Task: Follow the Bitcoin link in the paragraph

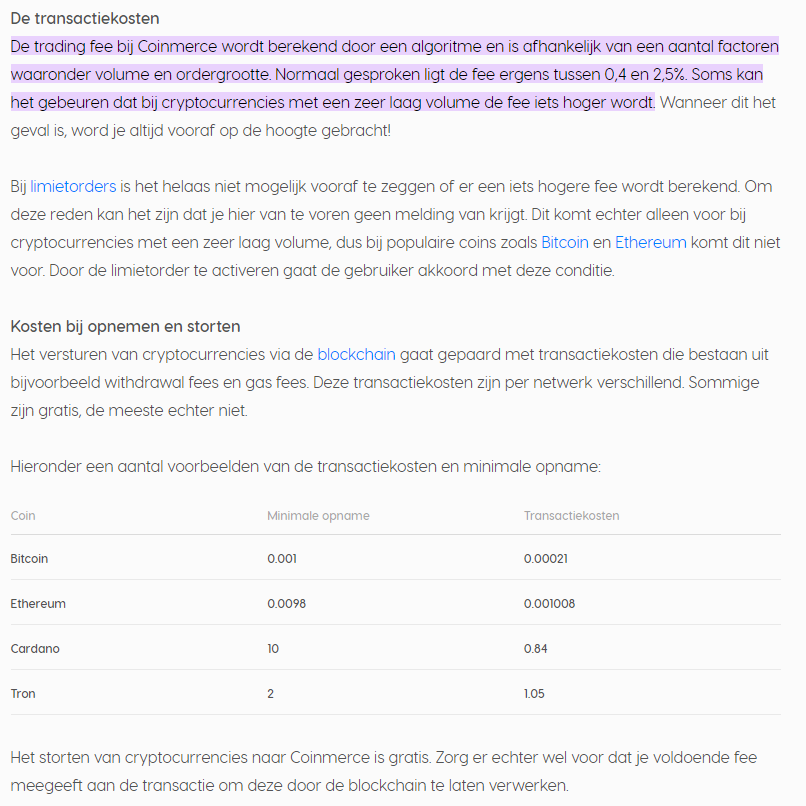Action: 564,242
